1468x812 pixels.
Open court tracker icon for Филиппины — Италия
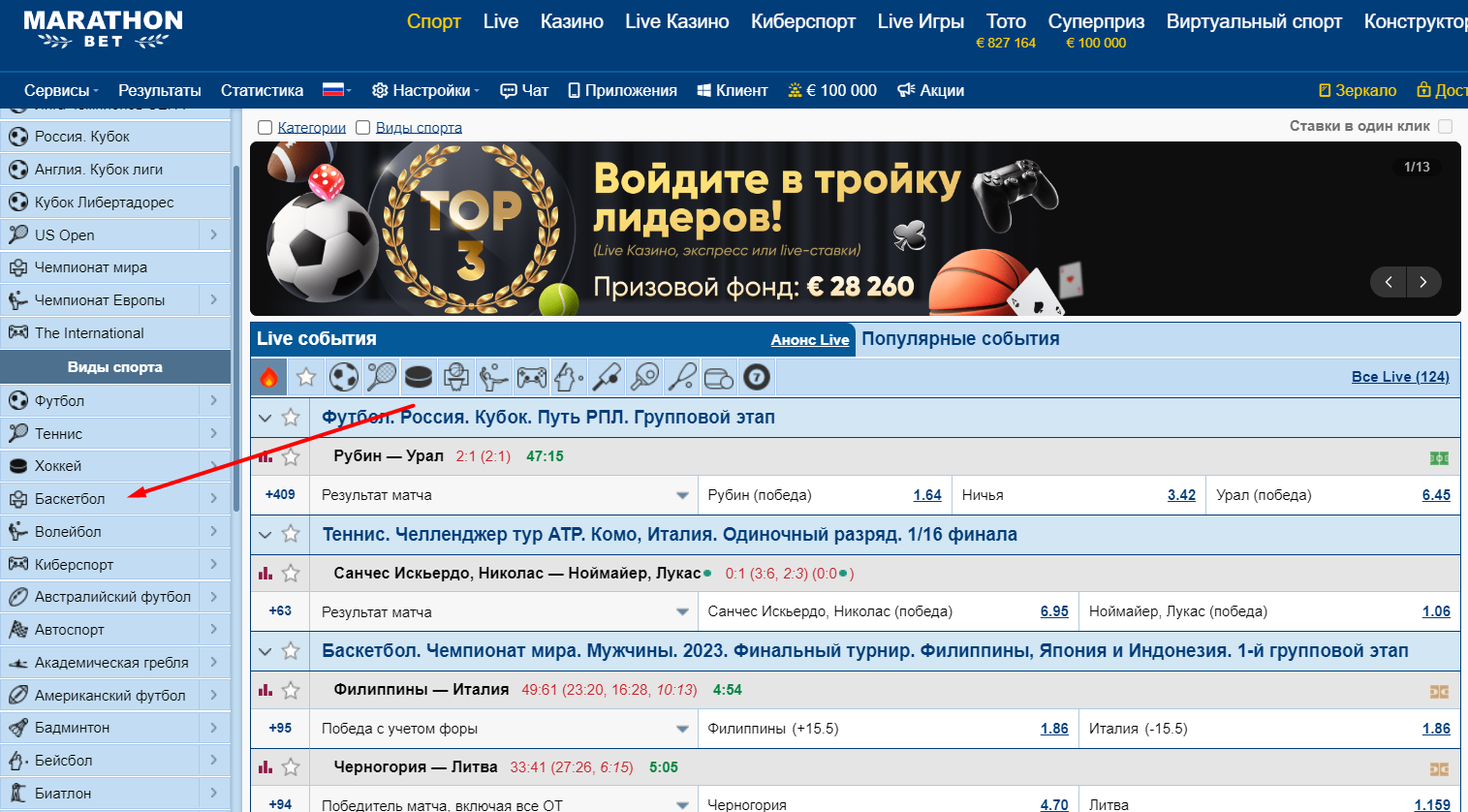tap(1439, 692)
